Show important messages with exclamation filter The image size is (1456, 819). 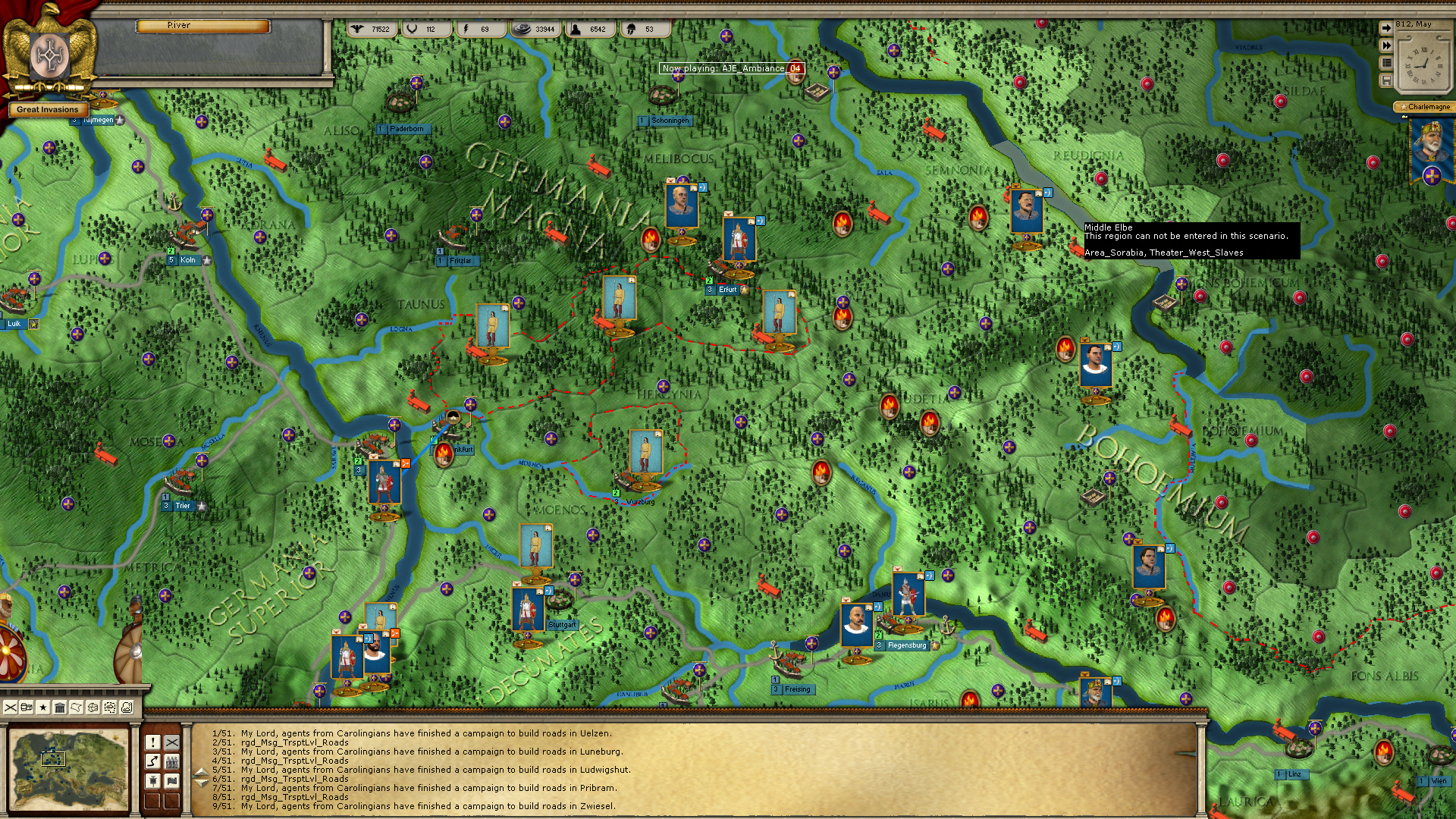click(x=152, y=742)
